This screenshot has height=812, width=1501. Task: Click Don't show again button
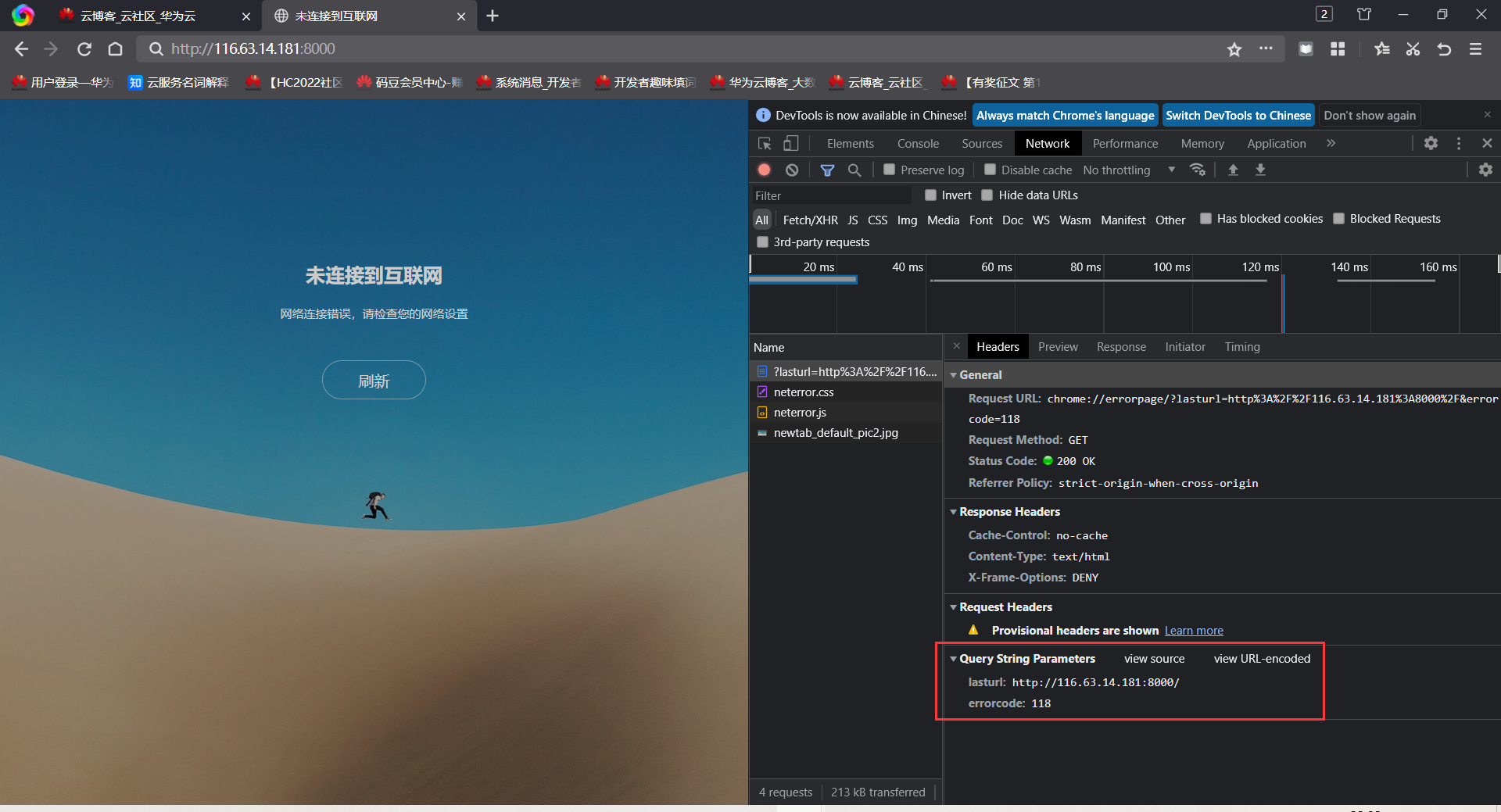pyautogui.click(x=1370, y=116)
